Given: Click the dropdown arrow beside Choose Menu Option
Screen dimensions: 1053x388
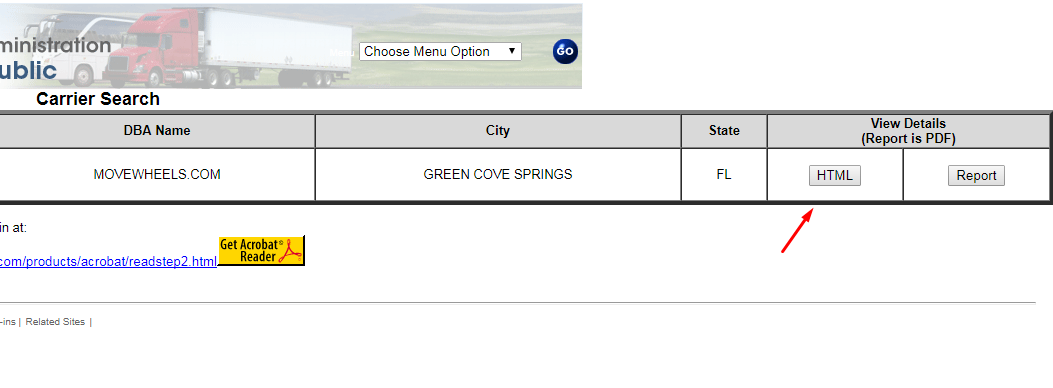Looking at the screenshot, I should (512, 51).
